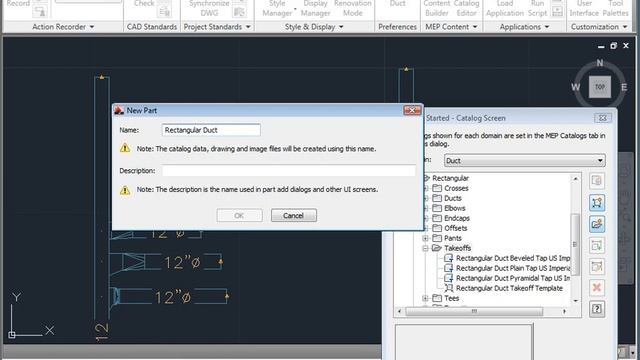The height and width of the screenshot is (360, 640).
Task: Click the New Chapter icon in Catalog Screen
Action: [x=597, y=181]
